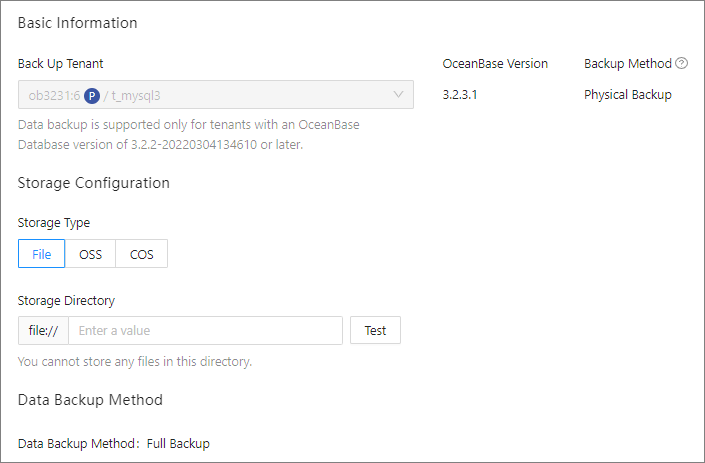
Task: Click the Full Backup method text
Action: pyautogui.click(x=178, y=443)
